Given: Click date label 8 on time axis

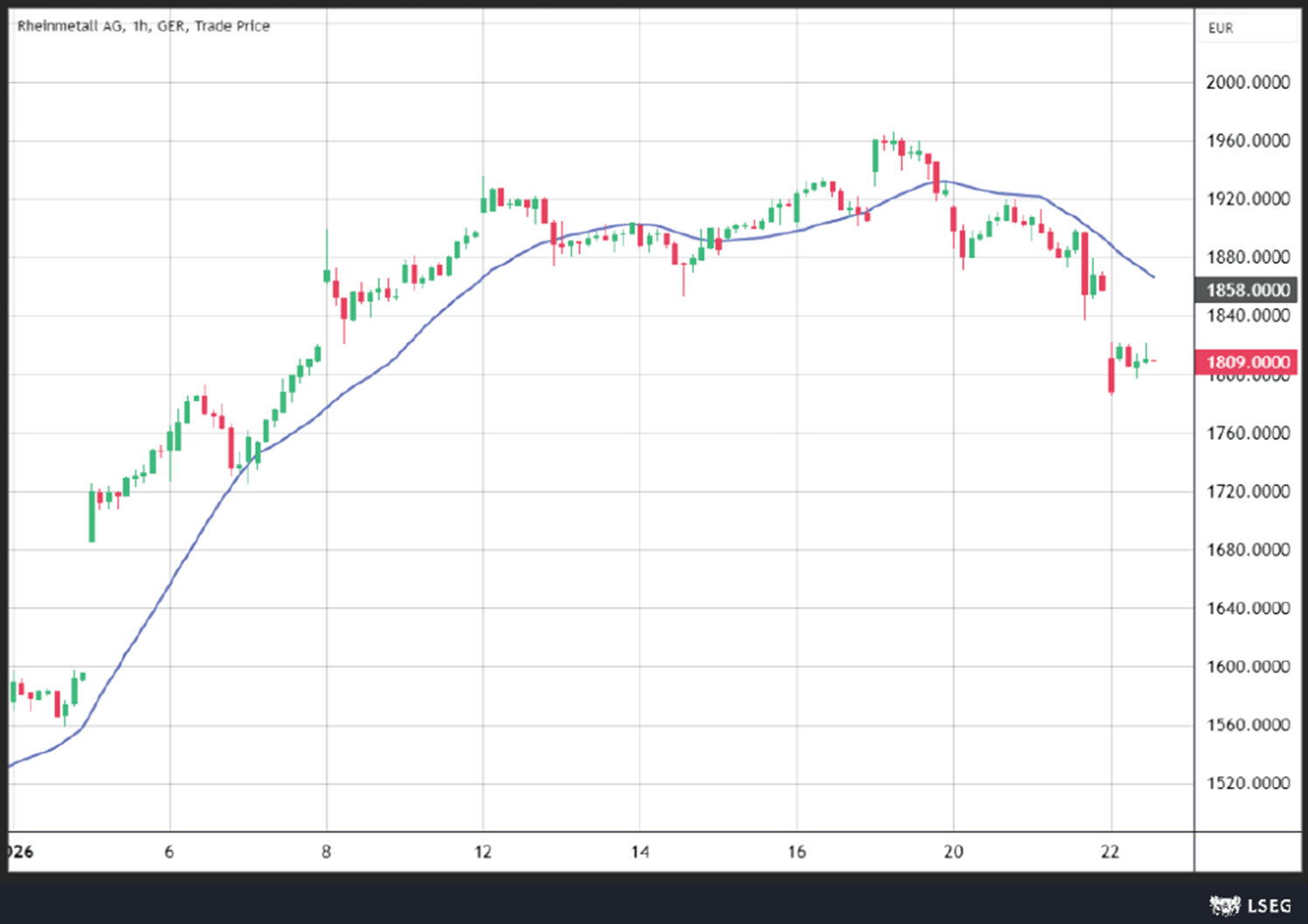Looking at the screenshot, I should pos(326,852).
